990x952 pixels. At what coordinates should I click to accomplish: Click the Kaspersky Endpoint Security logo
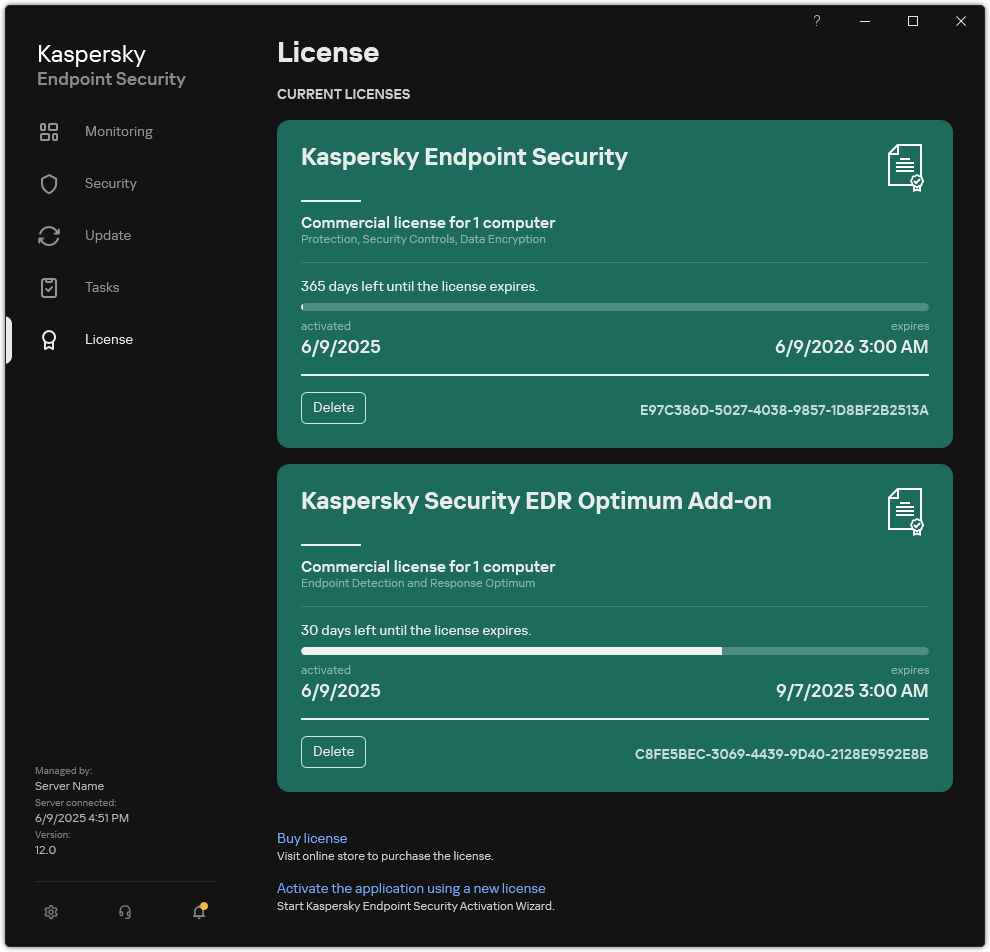[110, 65]
